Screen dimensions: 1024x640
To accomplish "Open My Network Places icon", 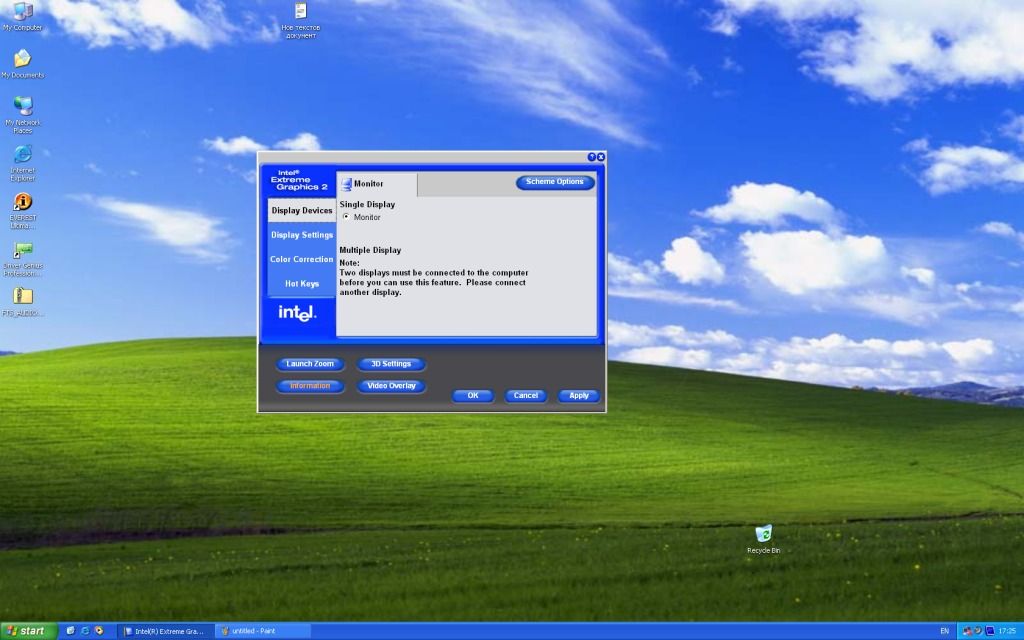I will 23,114.
